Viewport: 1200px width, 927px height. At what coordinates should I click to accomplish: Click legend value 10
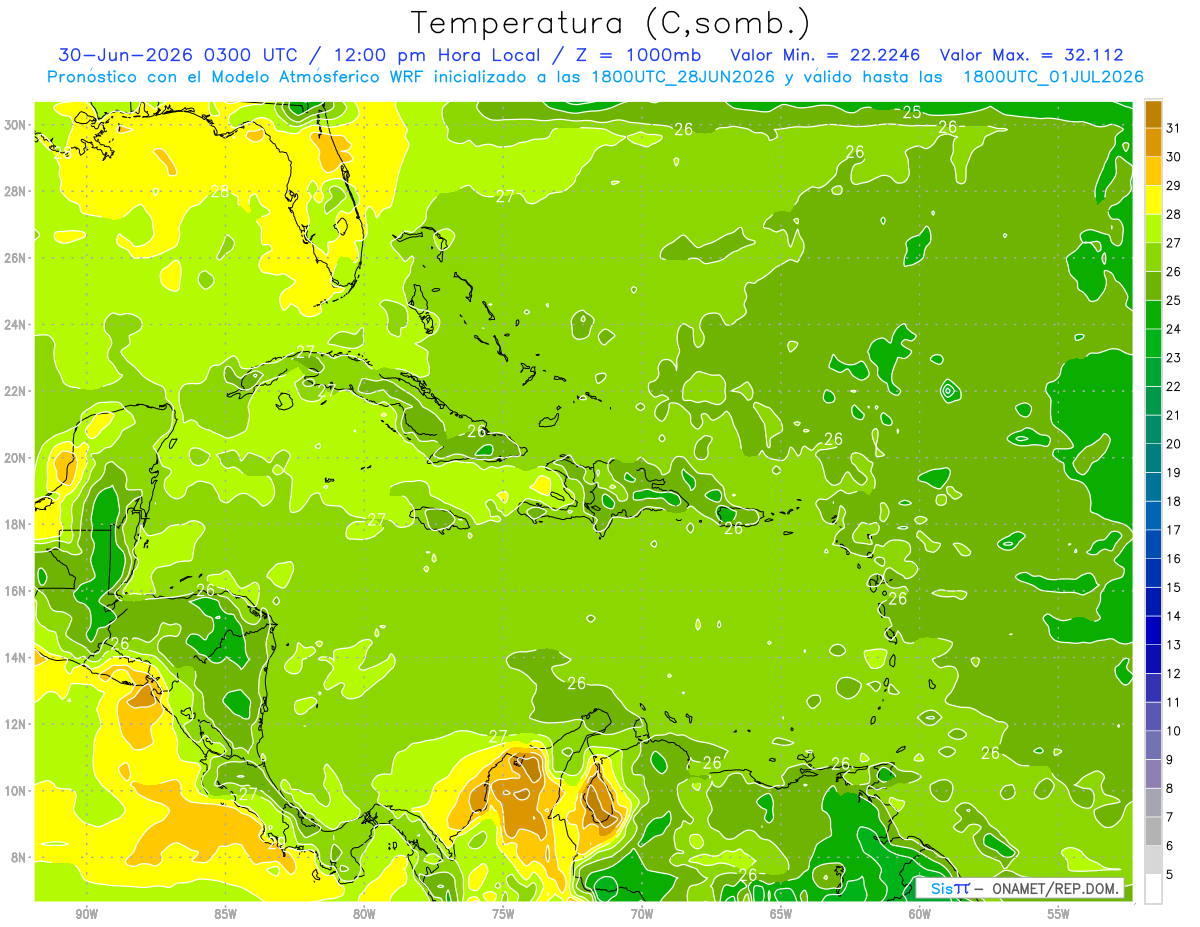[x=1173, y=731]
